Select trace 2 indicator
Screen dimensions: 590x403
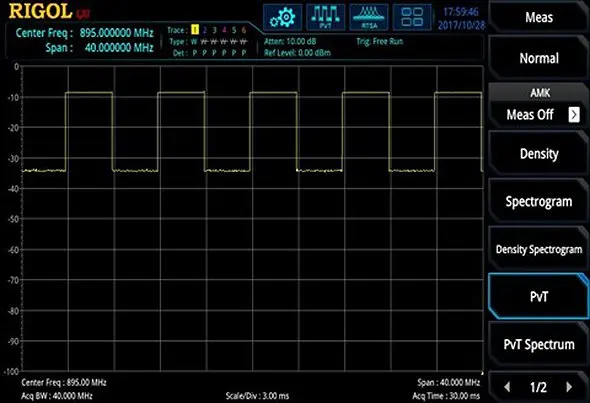[205, 30]
